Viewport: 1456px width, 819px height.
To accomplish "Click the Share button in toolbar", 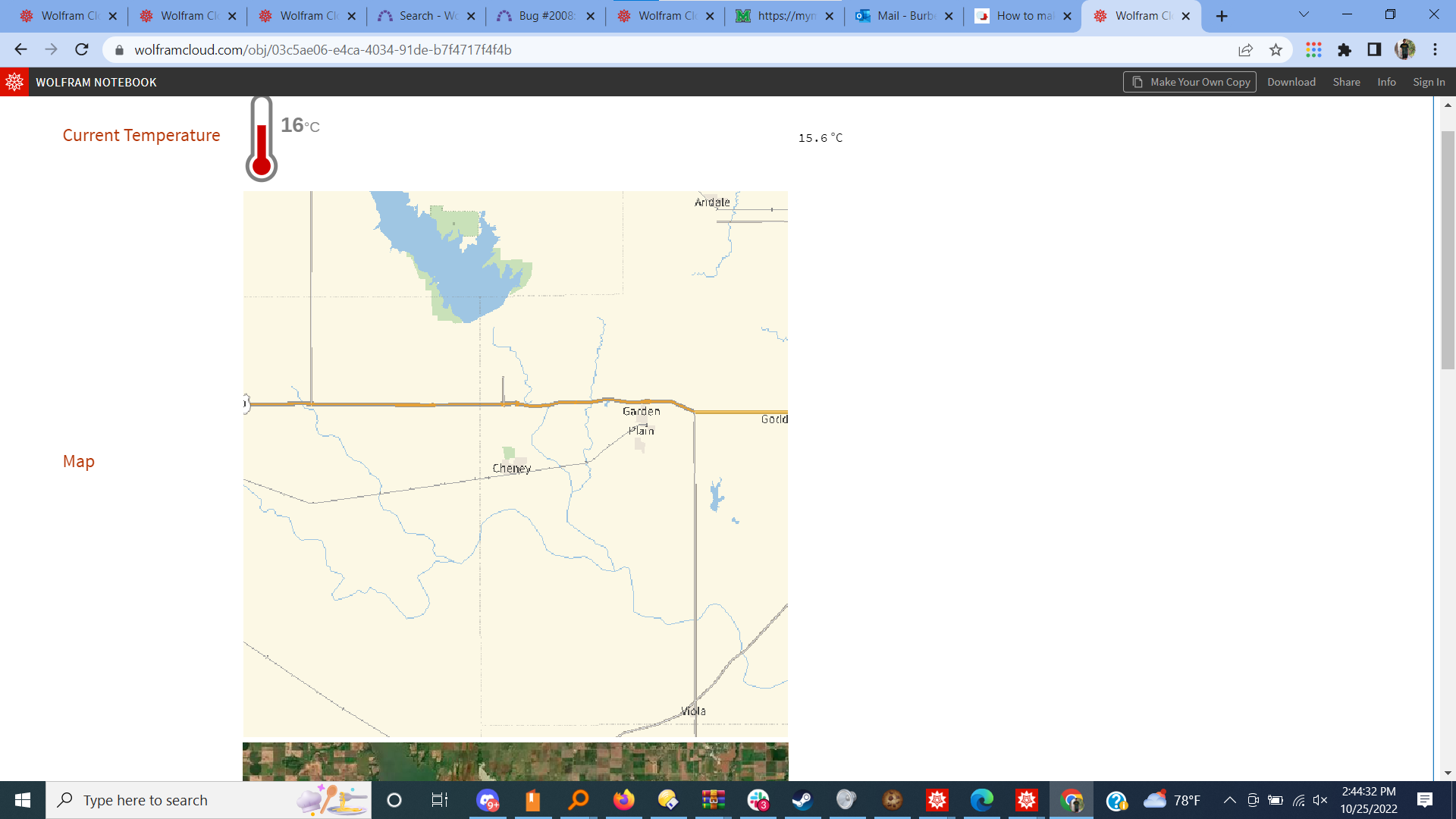I will (1347, 82).
